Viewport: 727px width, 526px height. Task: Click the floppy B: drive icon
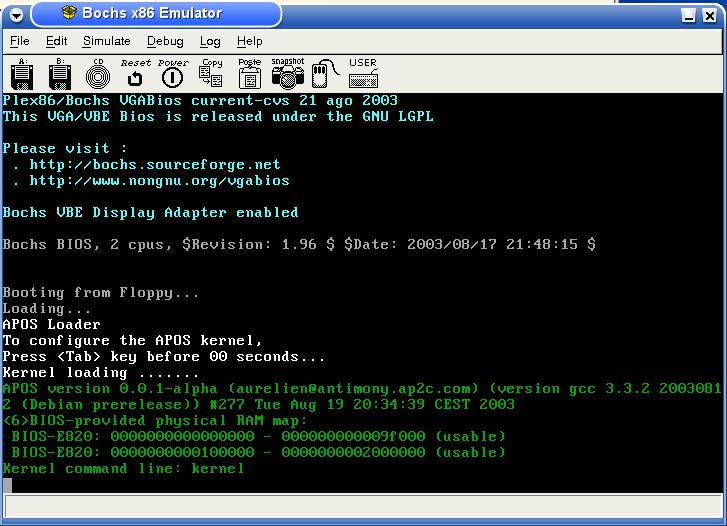(60, 74)
